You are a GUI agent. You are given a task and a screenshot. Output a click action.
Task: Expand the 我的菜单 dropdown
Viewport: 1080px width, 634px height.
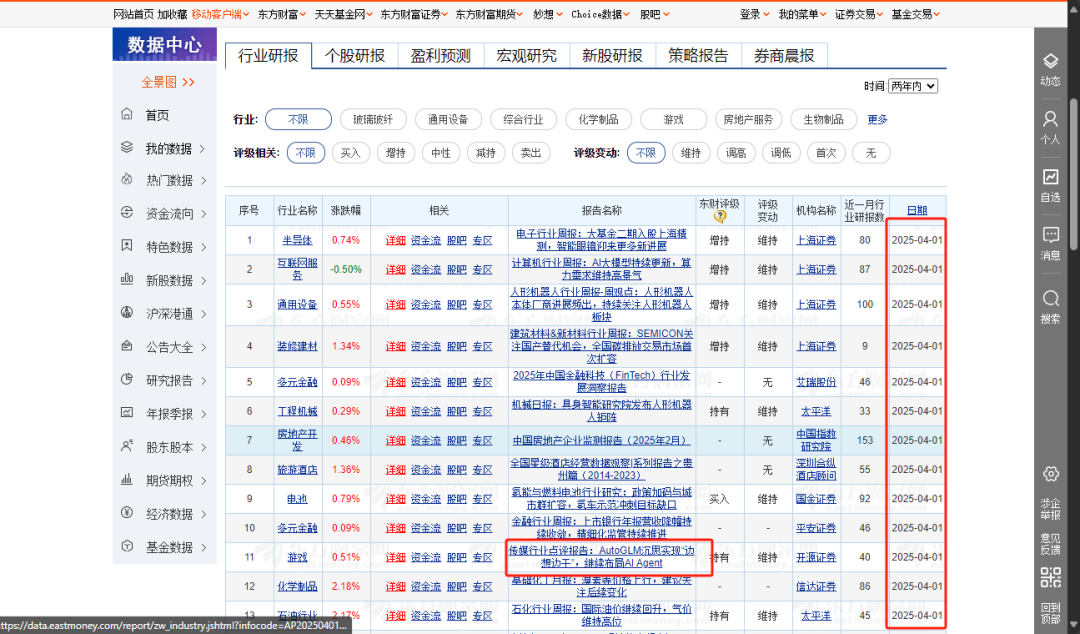[802, 14]
